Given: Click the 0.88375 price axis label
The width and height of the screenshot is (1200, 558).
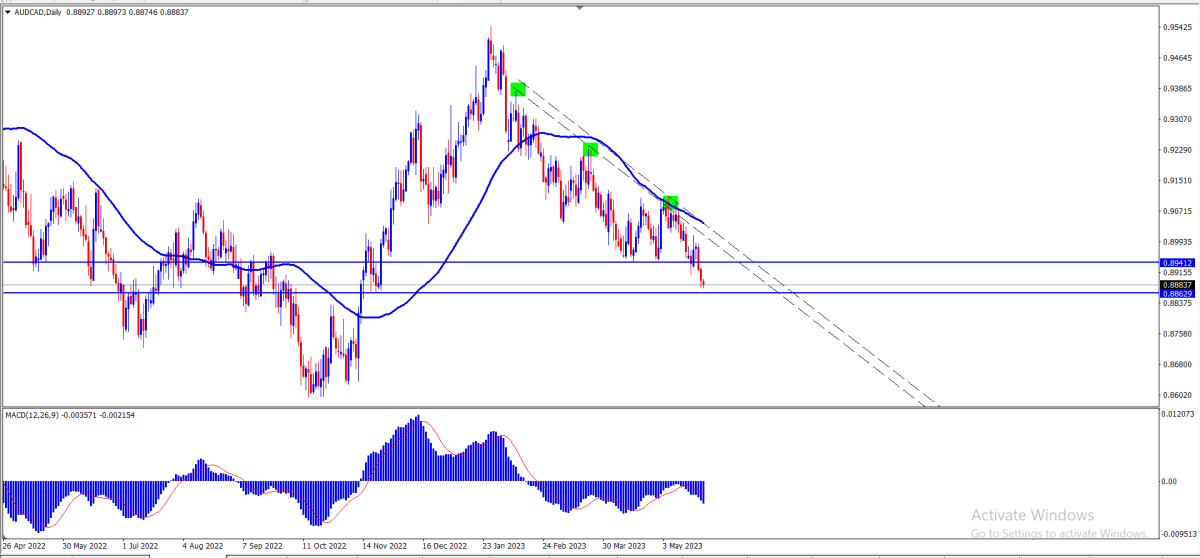Looking at the screenshot, I should pos(1175,303).
